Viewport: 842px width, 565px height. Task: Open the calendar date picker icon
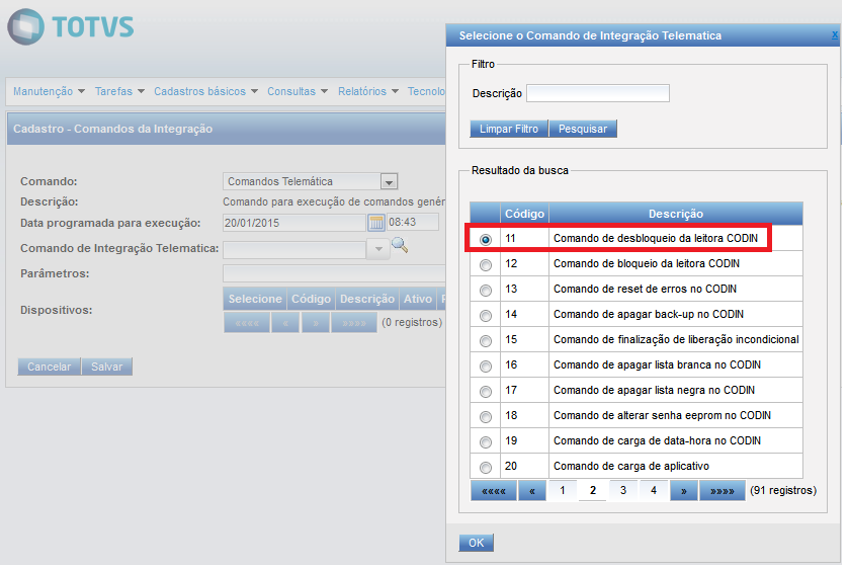click(376, 222)
